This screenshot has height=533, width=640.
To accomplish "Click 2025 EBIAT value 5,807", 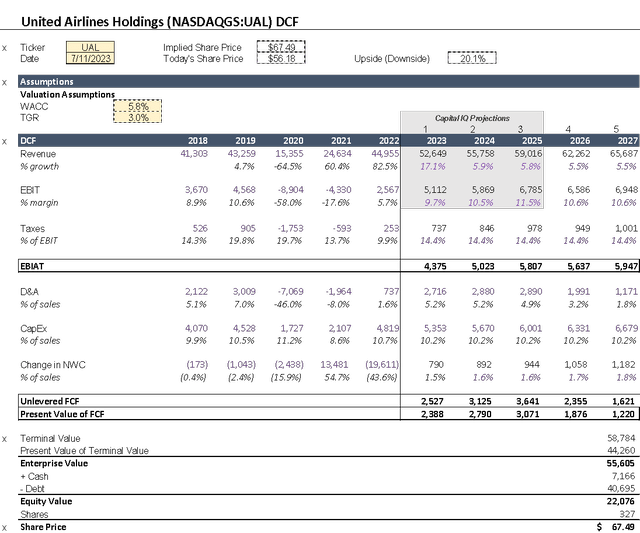I will 531,266.
